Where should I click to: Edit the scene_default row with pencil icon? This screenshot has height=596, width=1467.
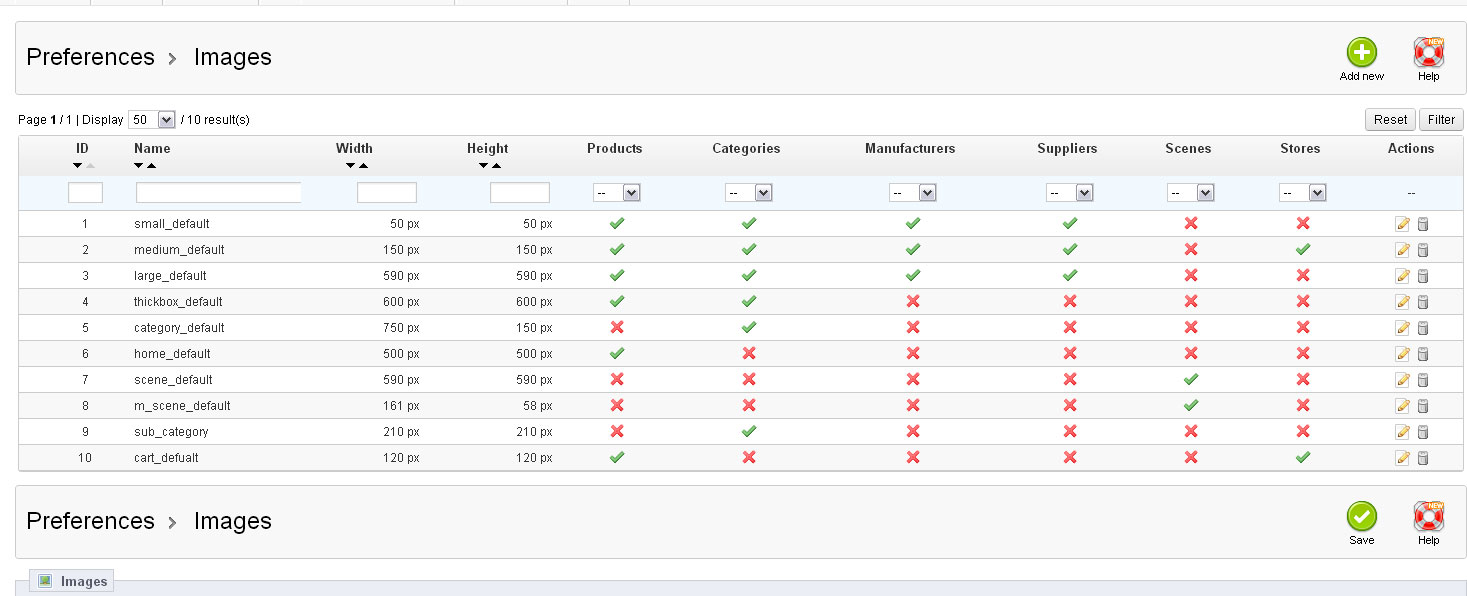pos(1402,380)
